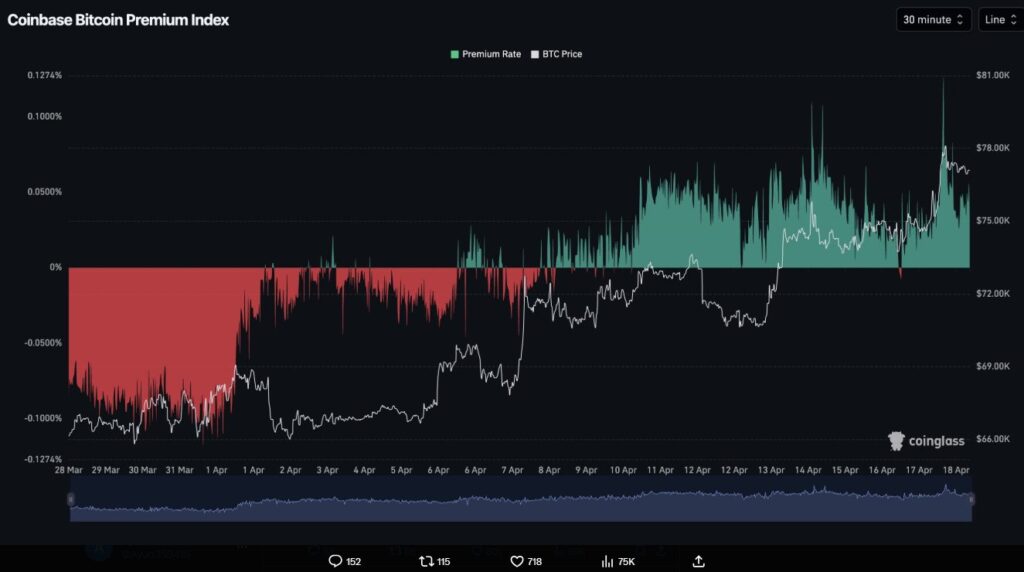Click the Coinbase Bitcoin Premium Index title
This screenshot has height=572, width=1024.
pyautogui.click(x=118, y=19)
